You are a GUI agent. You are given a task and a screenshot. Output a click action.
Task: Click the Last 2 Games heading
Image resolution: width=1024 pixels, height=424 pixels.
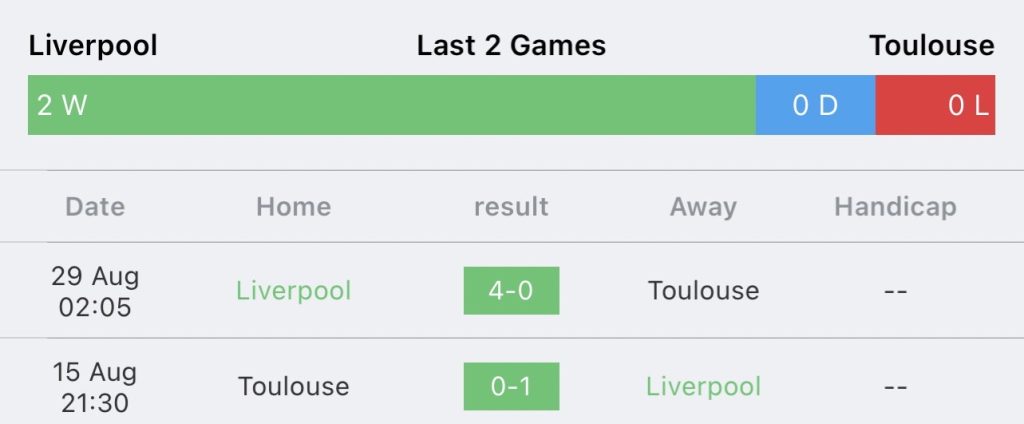coord(511,46)
